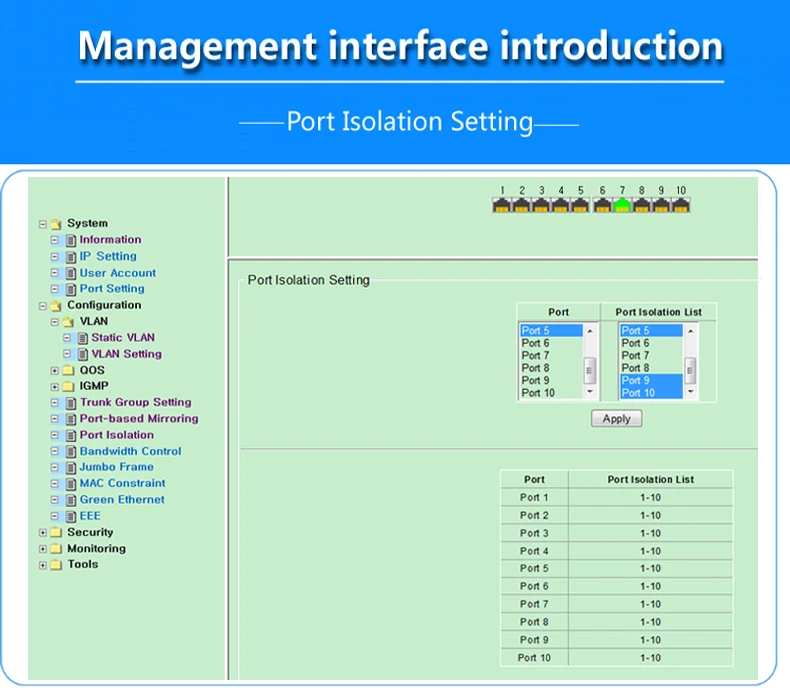This screenshot has height=700, width=790.
Task: Click port 5 icon in the port status panel
Action: coord(580,205)
